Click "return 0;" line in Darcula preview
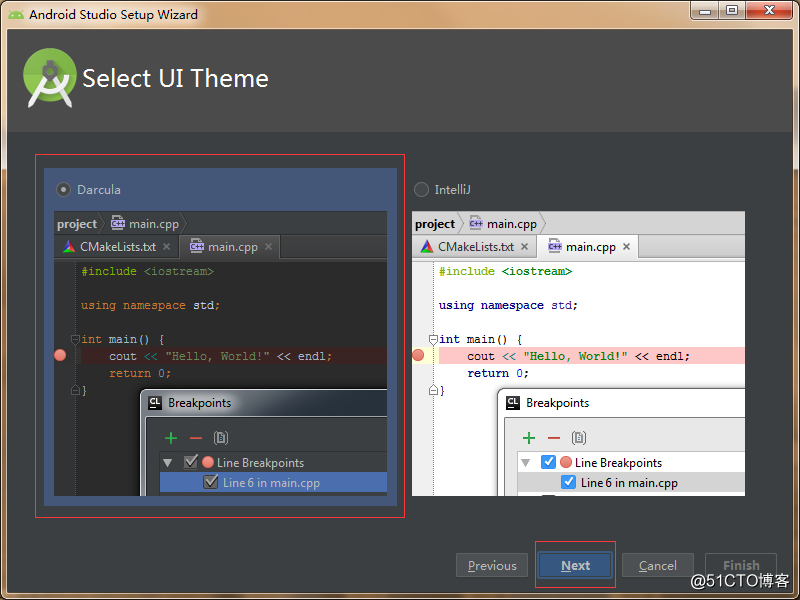This screenshot has width=800, height=600. (140, 373)
